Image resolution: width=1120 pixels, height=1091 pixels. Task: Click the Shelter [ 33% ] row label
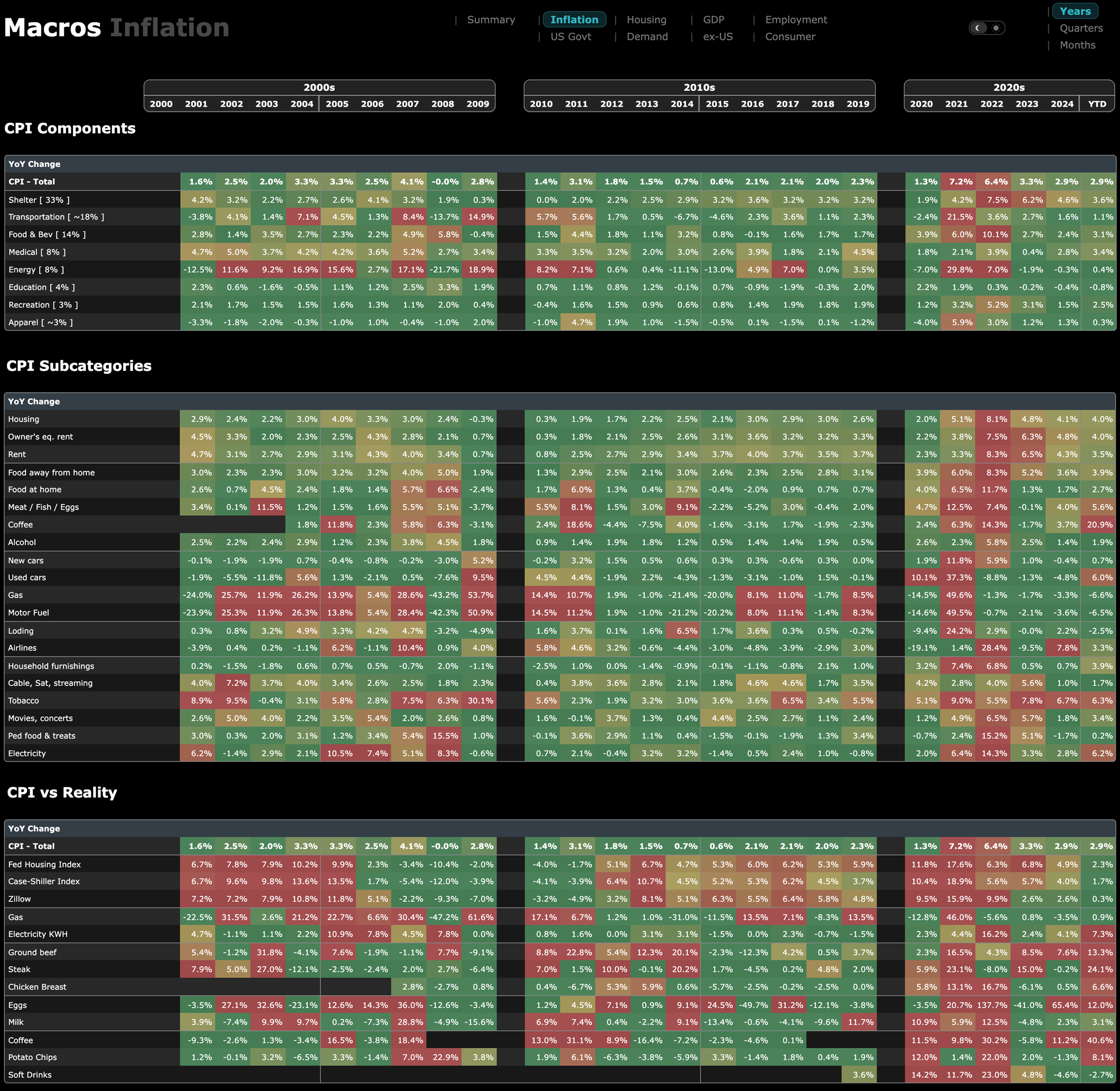[x=39, y=200]
